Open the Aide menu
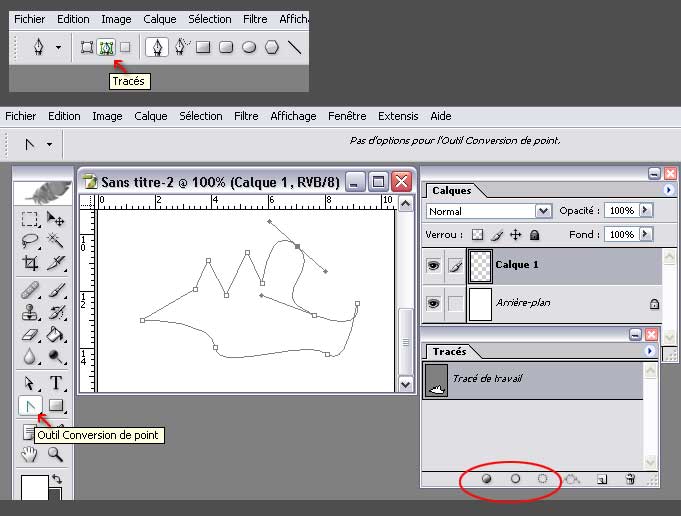 tap(440, 116)
